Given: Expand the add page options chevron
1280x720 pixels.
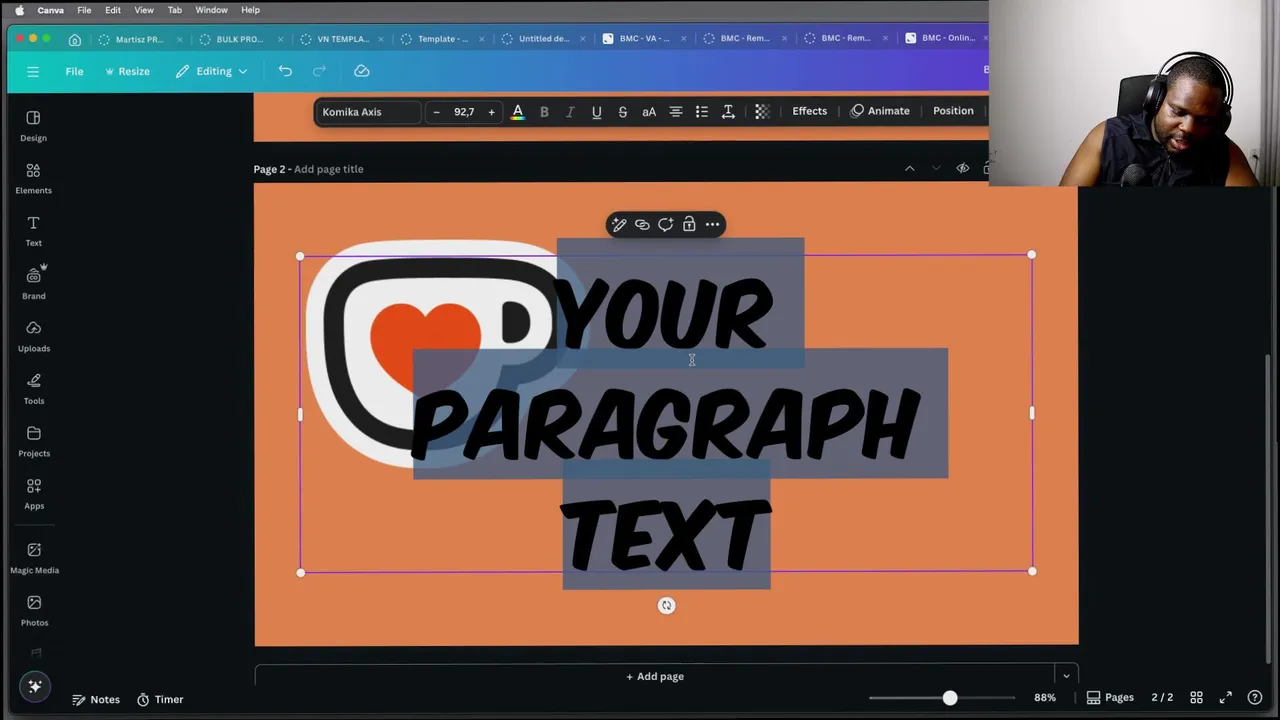Looking at the screenshot, I should click(x=1066, y=676).
